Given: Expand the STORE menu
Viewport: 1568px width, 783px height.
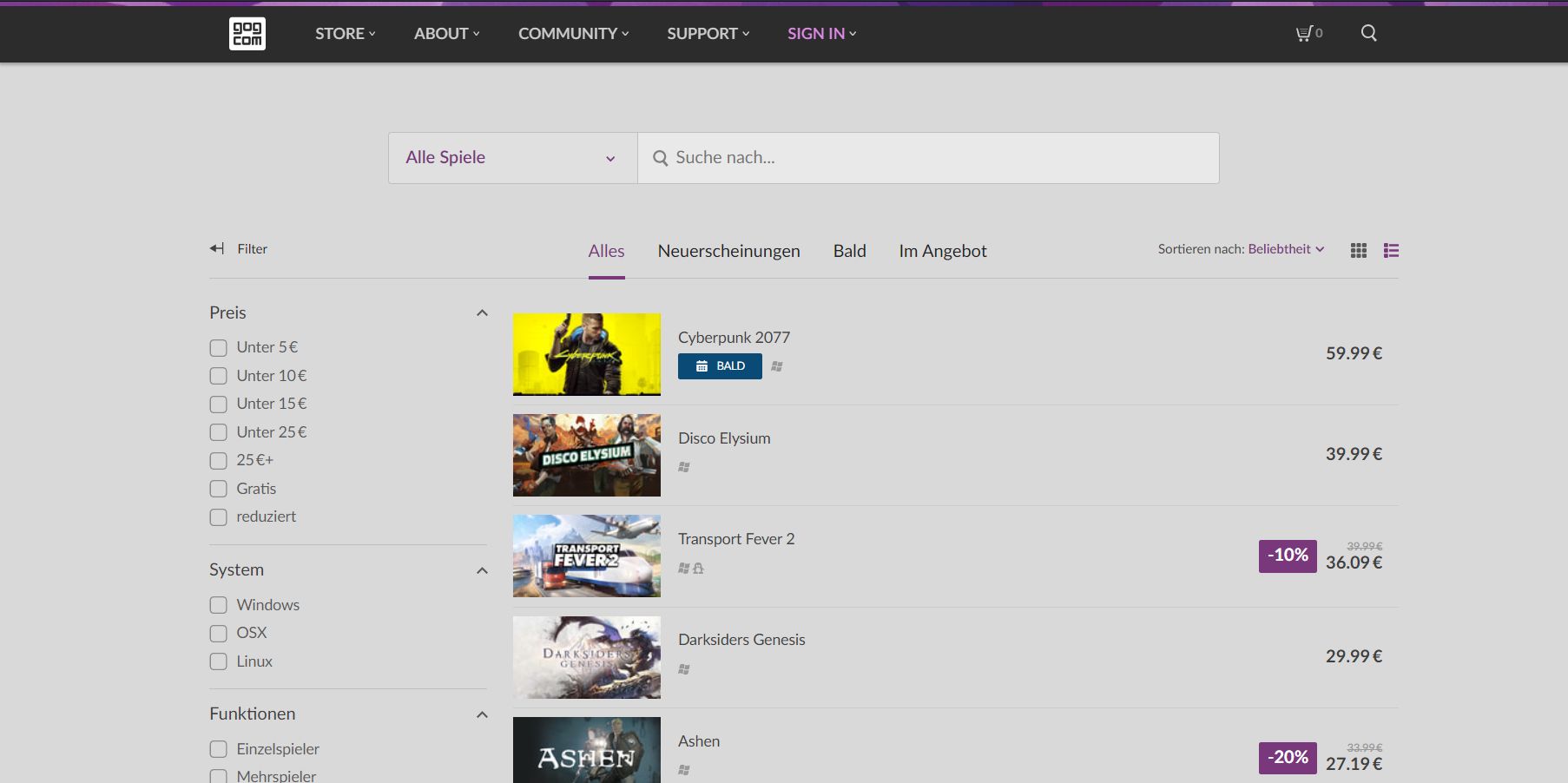Looking at the screenshot, I should tap(346, 33).
